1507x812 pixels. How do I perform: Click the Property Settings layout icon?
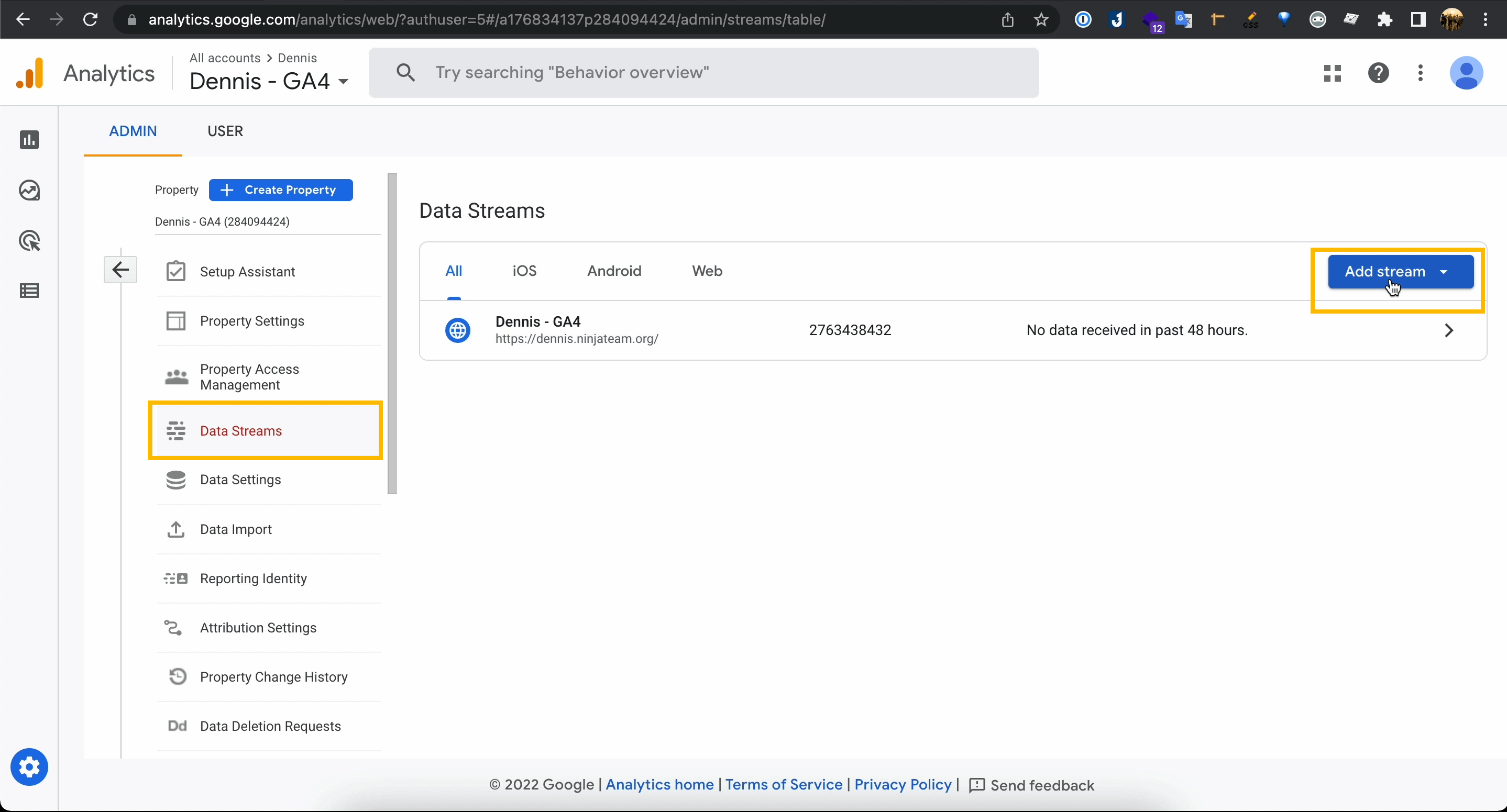coord(175,321)
